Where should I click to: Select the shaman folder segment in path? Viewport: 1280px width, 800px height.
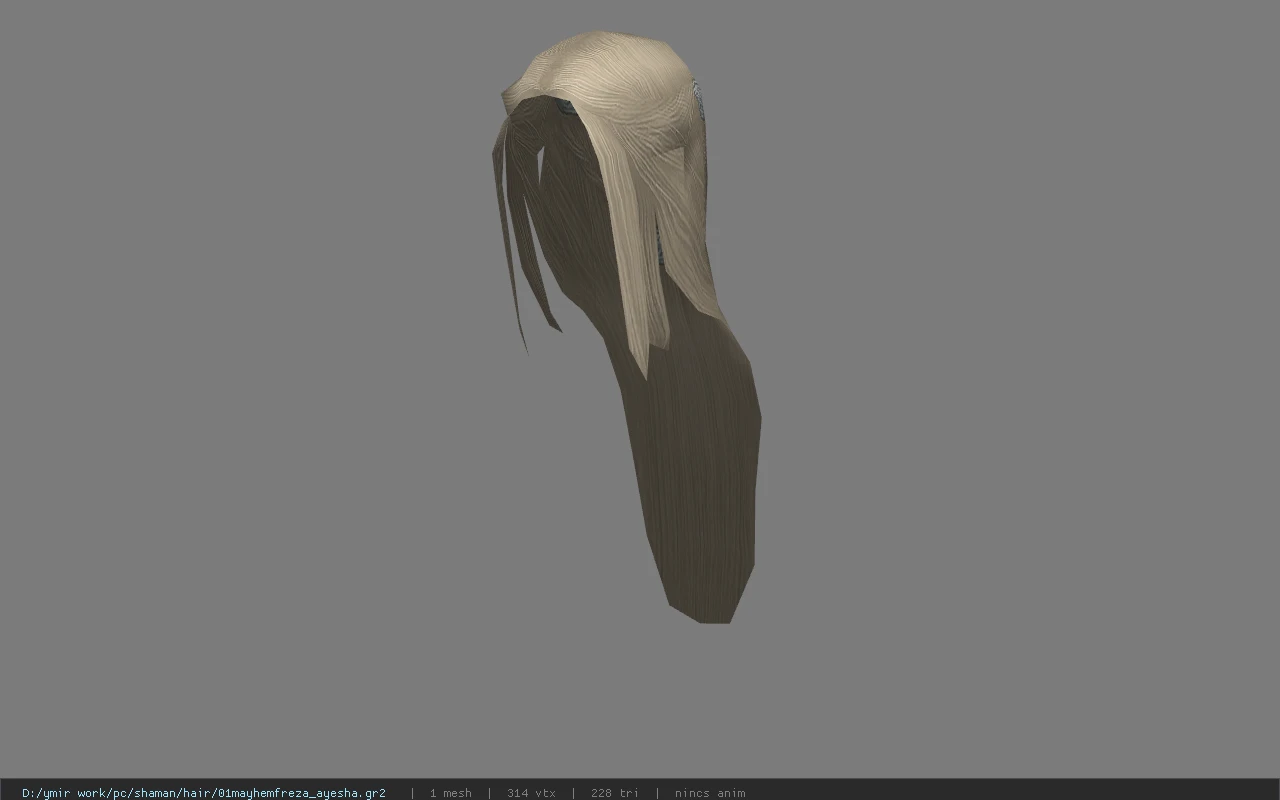coord(155,793)
